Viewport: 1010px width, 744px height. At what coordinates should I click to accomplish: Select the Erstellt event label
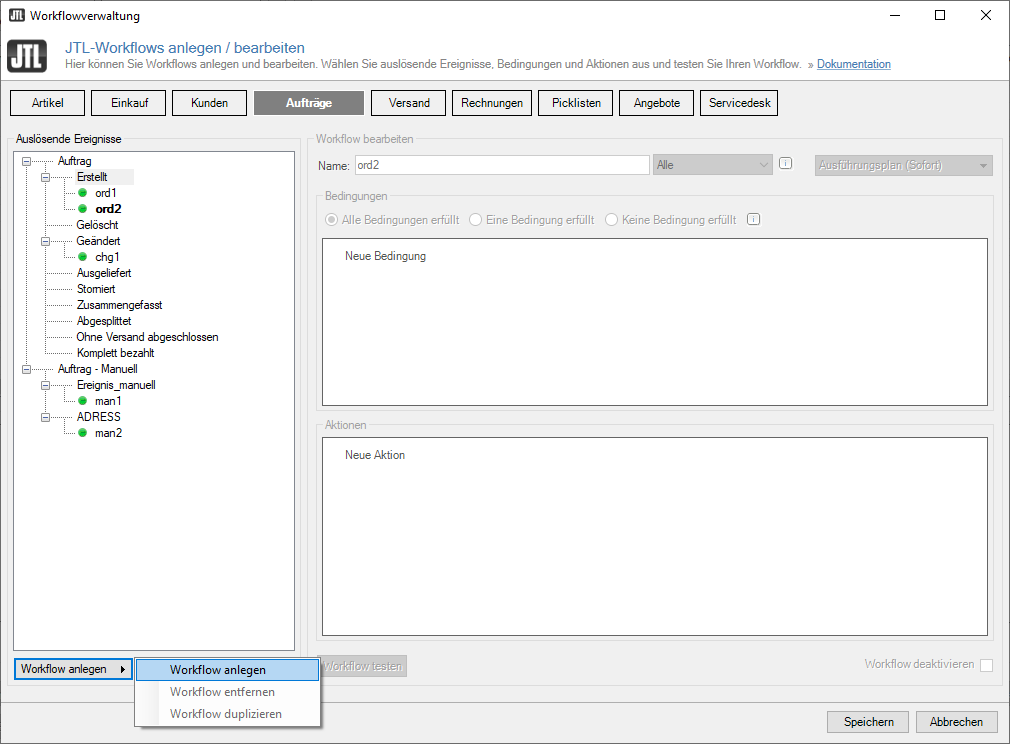[92, 176]
